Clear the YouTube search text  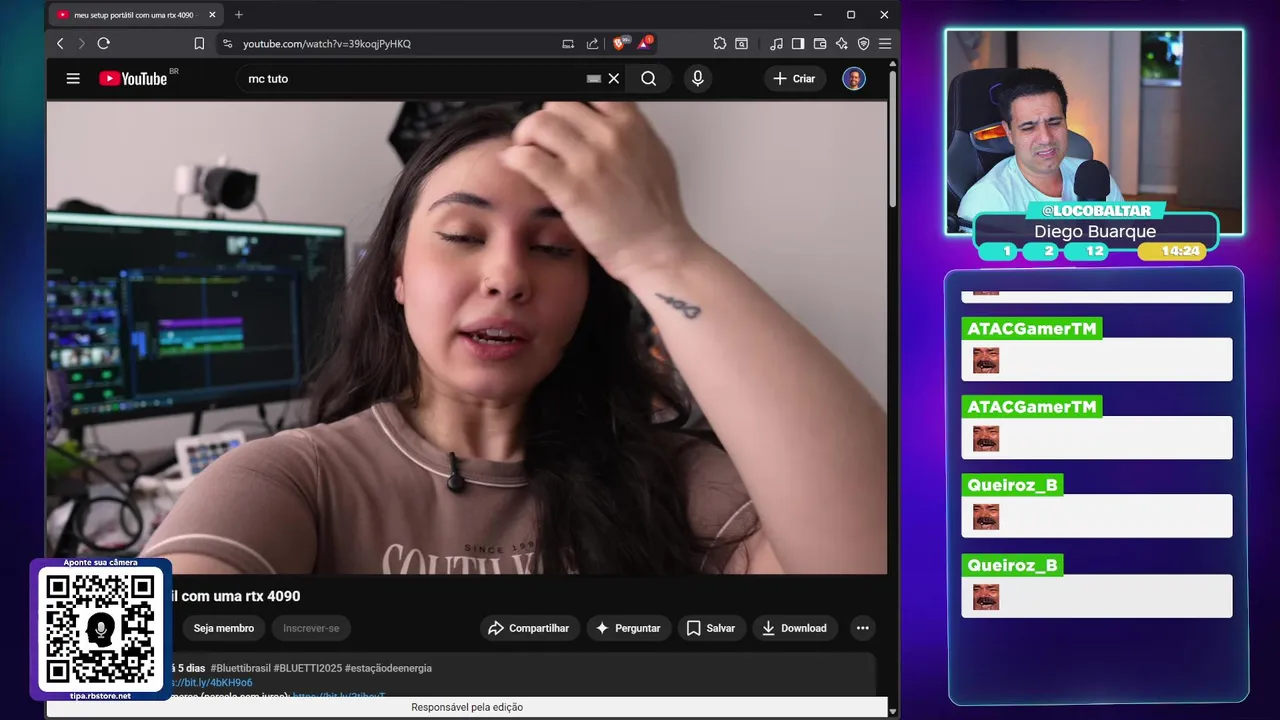tap(614, 78)
